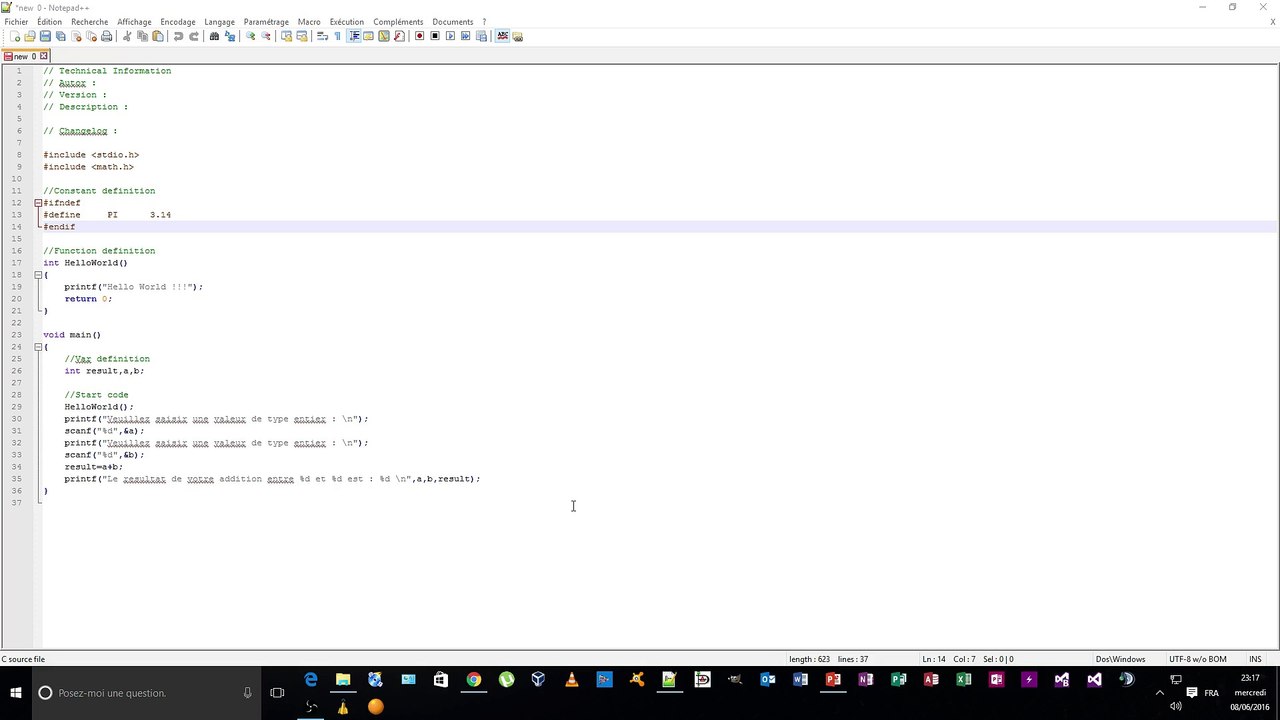This screenshot has width=1280, height=720.
Task: Stop macro recording toolbar button
Action: tap(435, 36)
